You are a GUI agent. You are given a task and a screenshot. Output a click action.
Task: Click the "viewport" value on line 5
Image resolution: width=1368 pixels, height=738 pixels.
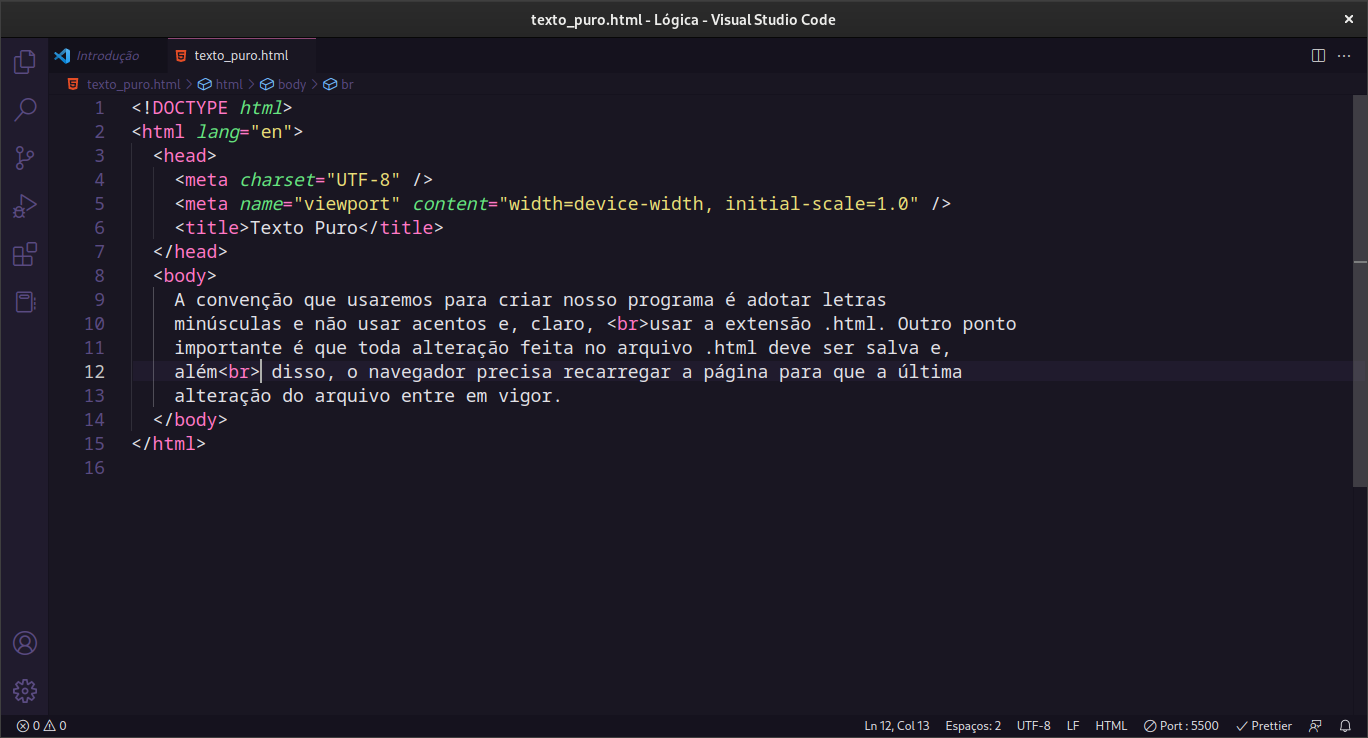(x=347, y=204)
